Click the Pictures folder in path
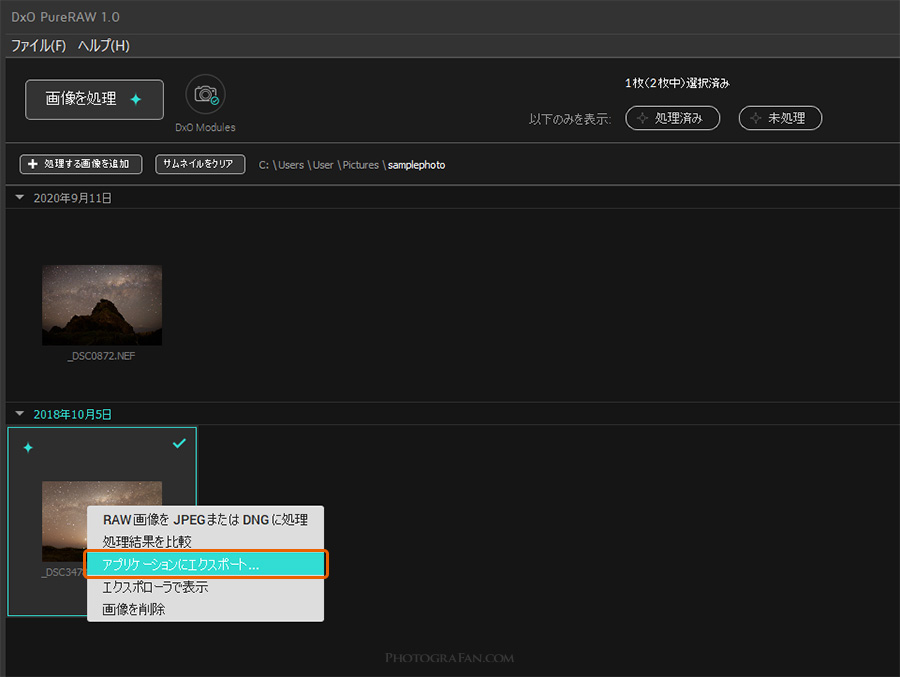 [x=360, y=165]
